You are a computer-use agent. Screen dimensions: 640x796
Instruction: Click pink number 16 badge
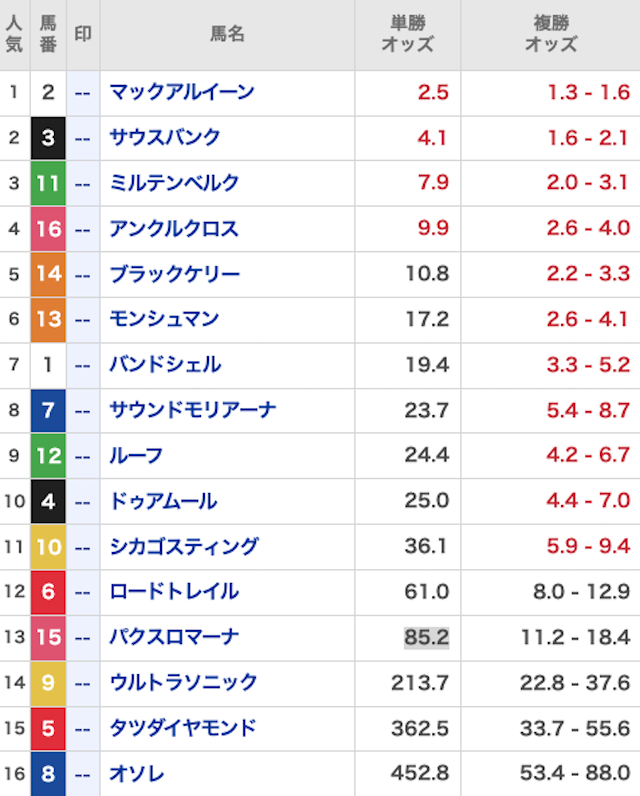(x=48, y=229)
